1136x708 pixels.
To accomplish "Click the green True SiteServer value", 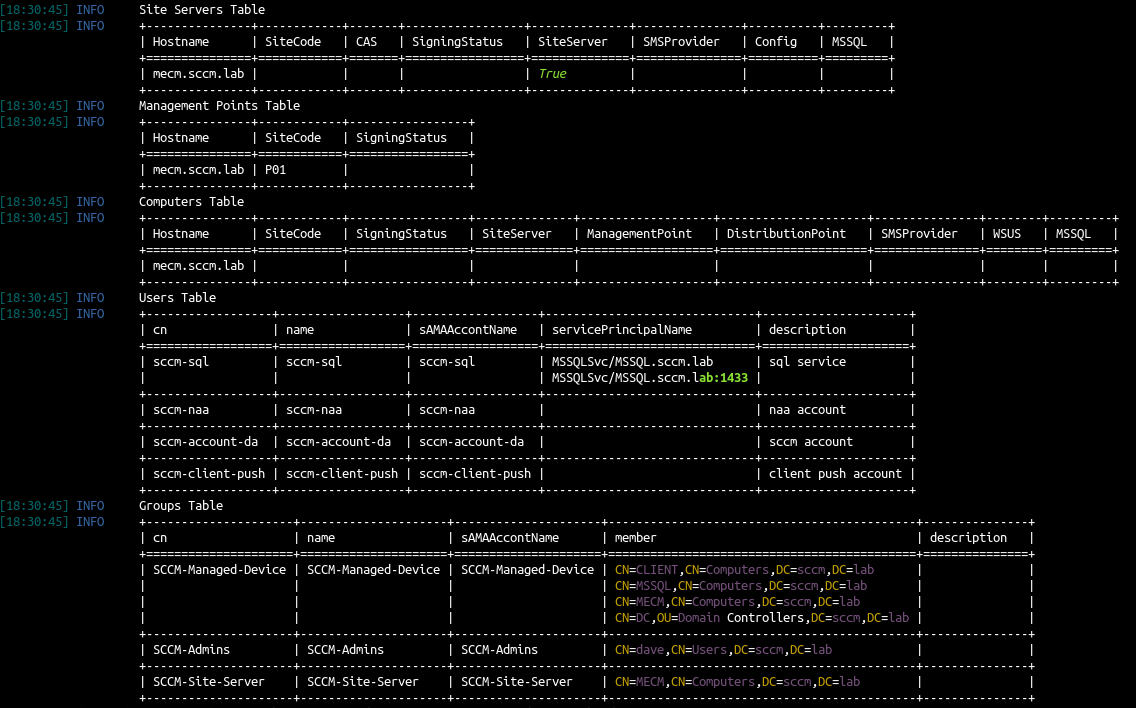I will pyautogui.click(x=552, y=73).
